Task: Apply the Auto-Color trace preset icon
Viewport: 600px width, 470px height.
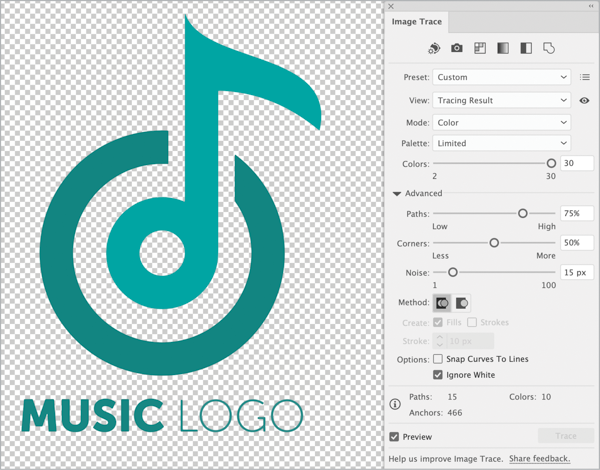Action: 434,48
